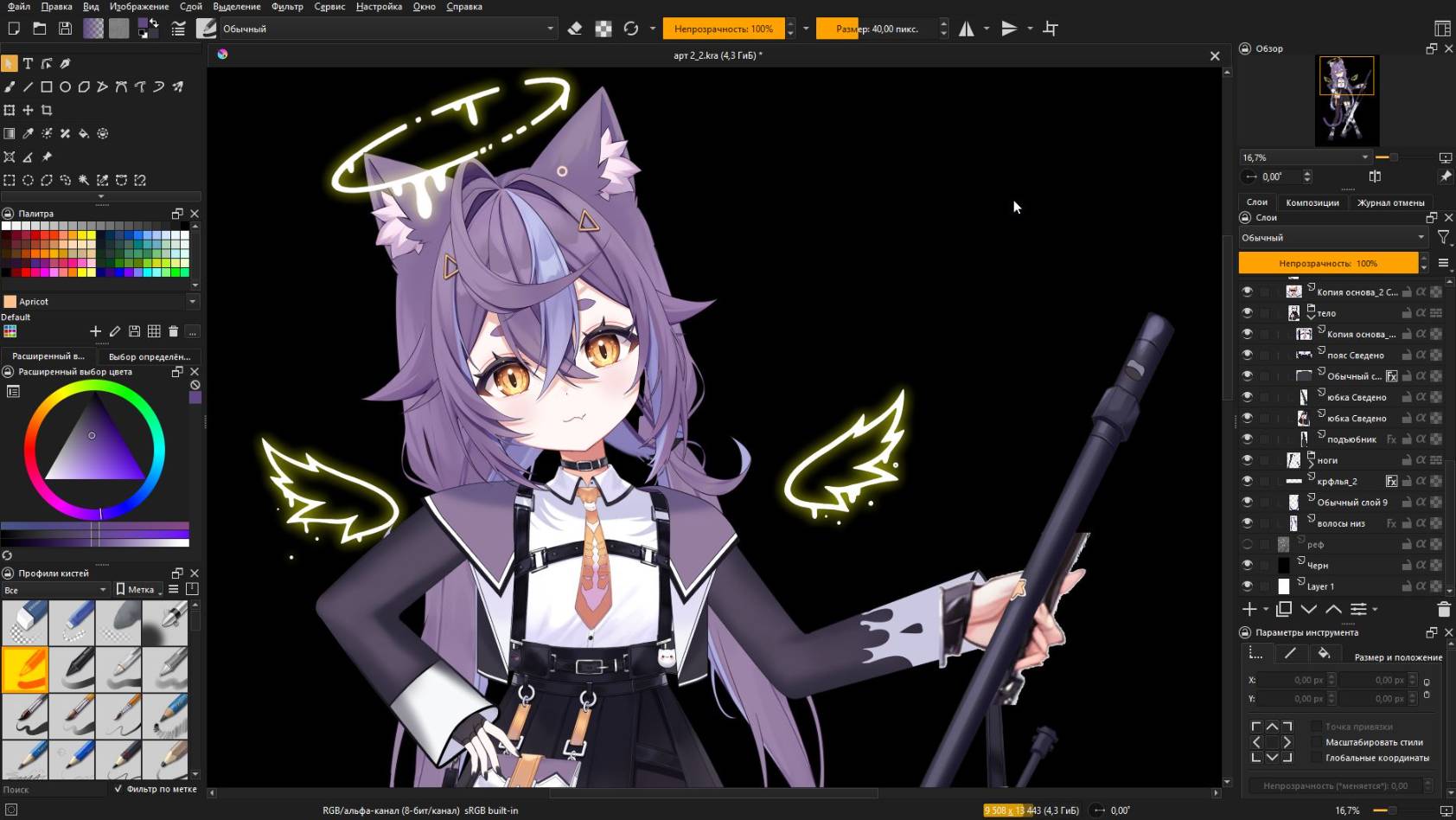Adjust the layer 'Непрозрачность: 100%' slider
This screenshot has height=820, width=1456.
(1328, 263)
